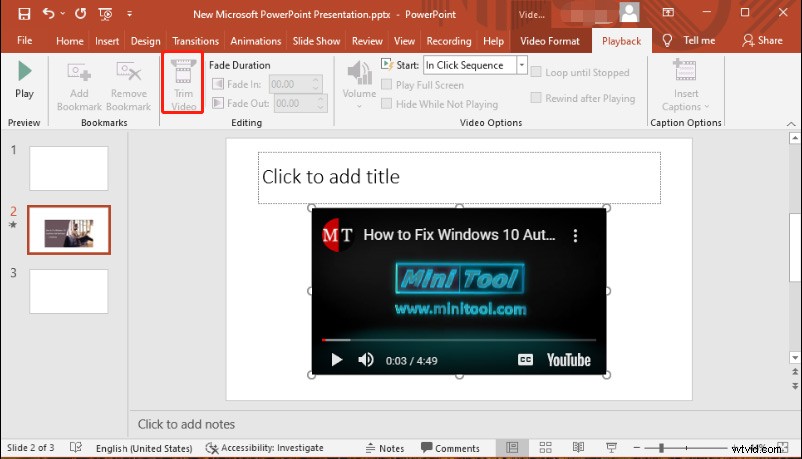Click the 'Click to add notes' area
This screenshot has width=802, height=459.
(186, 424)
